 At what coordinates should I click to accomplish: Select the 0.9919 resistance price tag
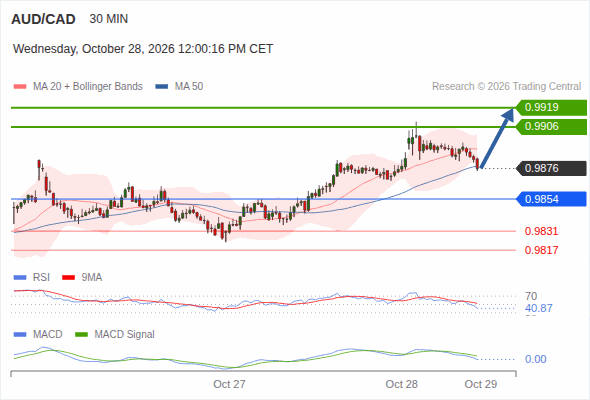(x=551, y=108)
